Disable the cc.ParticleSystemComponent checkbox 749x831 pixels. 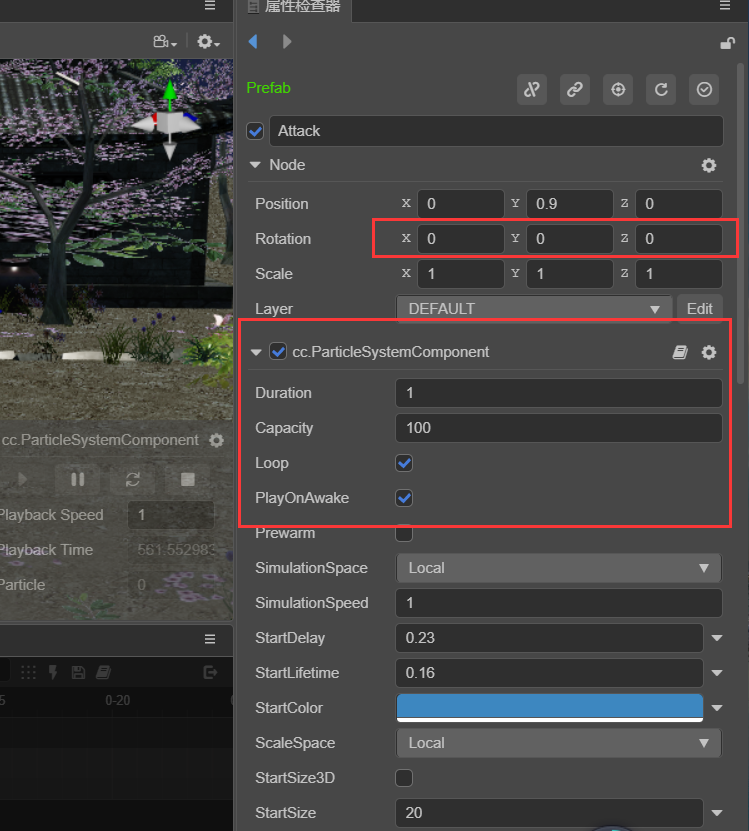[x=278, y=351]
